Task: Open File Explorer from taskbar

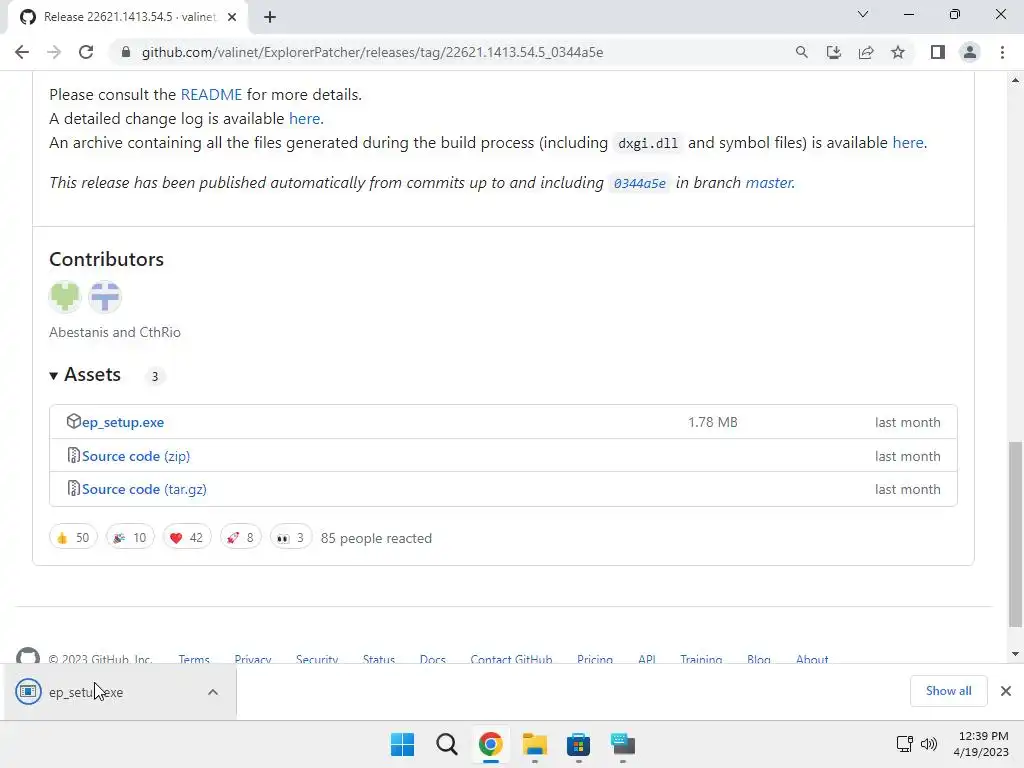Action: click(x=534, y=744)
